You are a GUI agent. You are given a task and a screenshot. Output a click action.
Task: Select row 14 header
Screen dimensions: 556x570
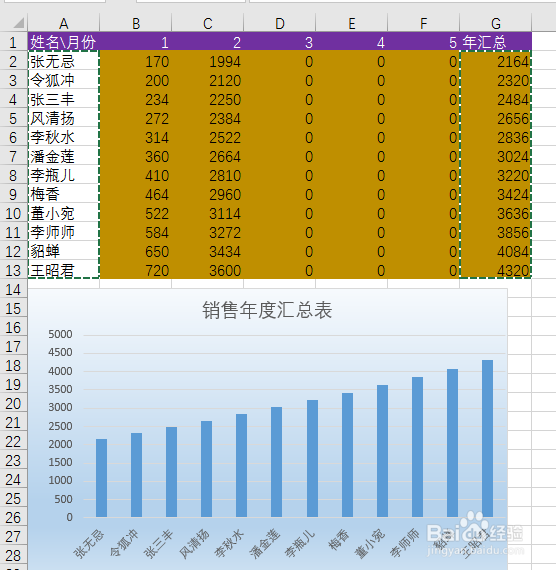(13, 289)
